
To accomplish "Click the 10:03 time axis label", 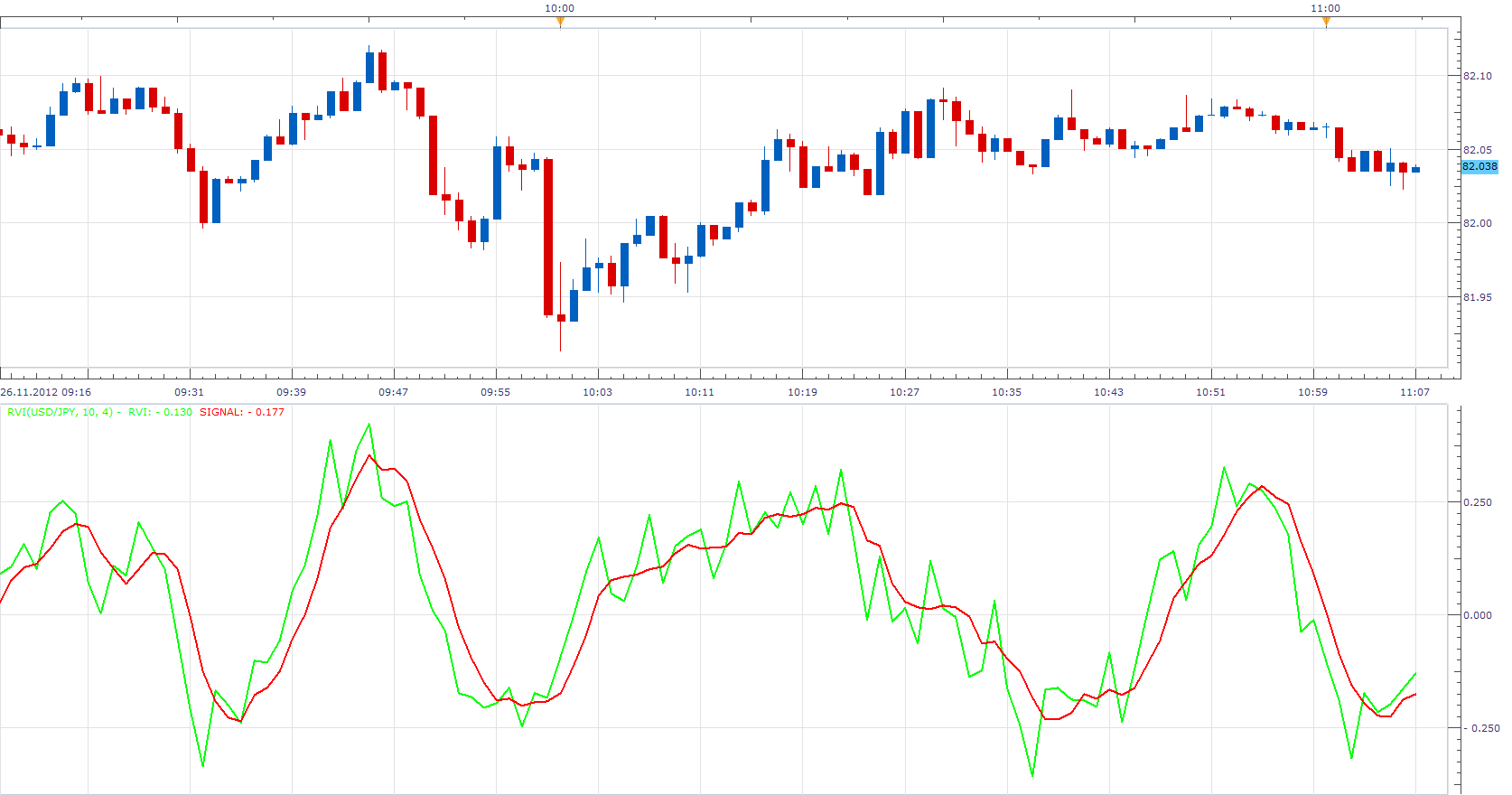I will (597, 392).
